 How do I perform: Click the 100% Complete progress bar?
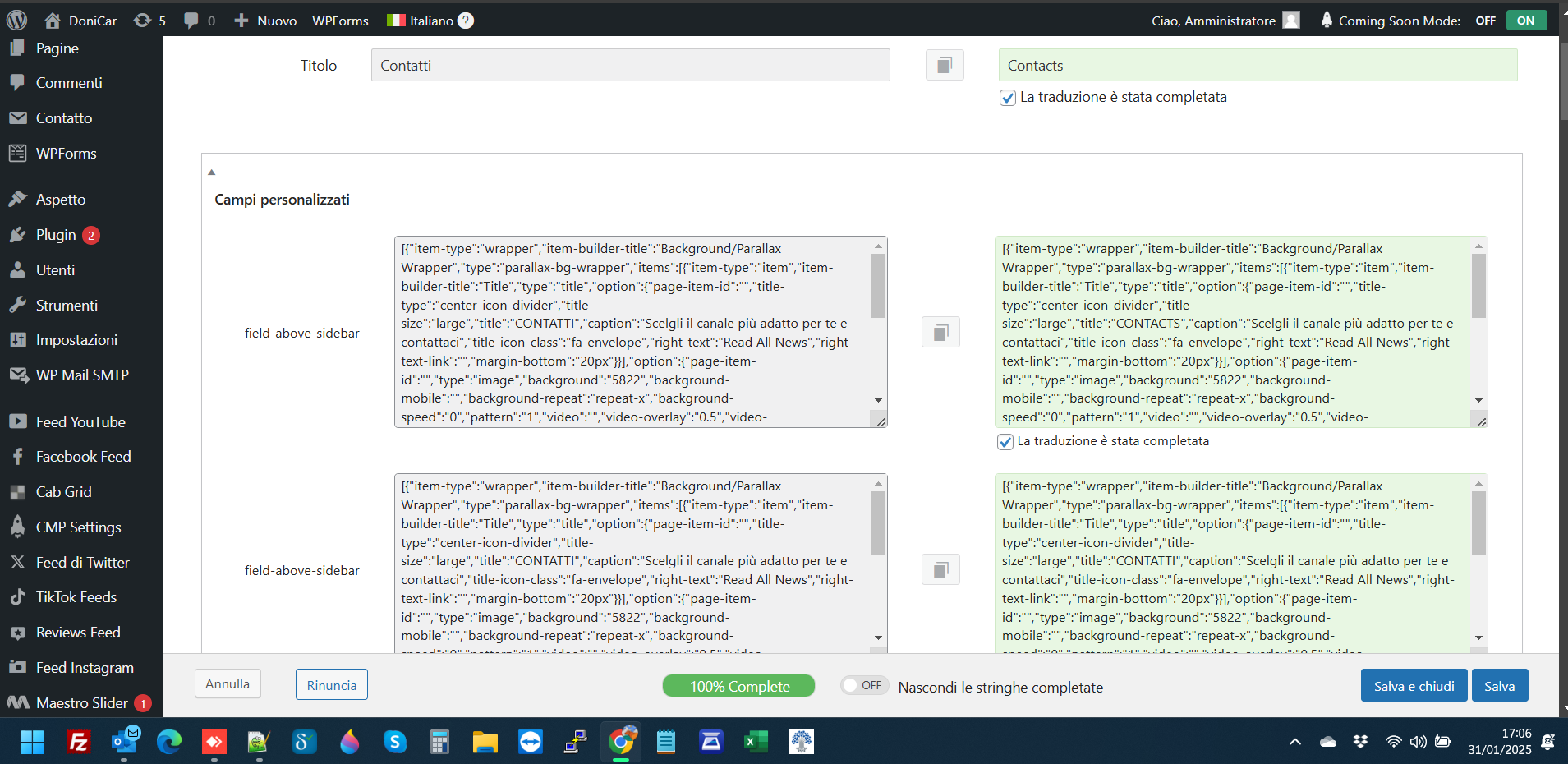[738, 686]
